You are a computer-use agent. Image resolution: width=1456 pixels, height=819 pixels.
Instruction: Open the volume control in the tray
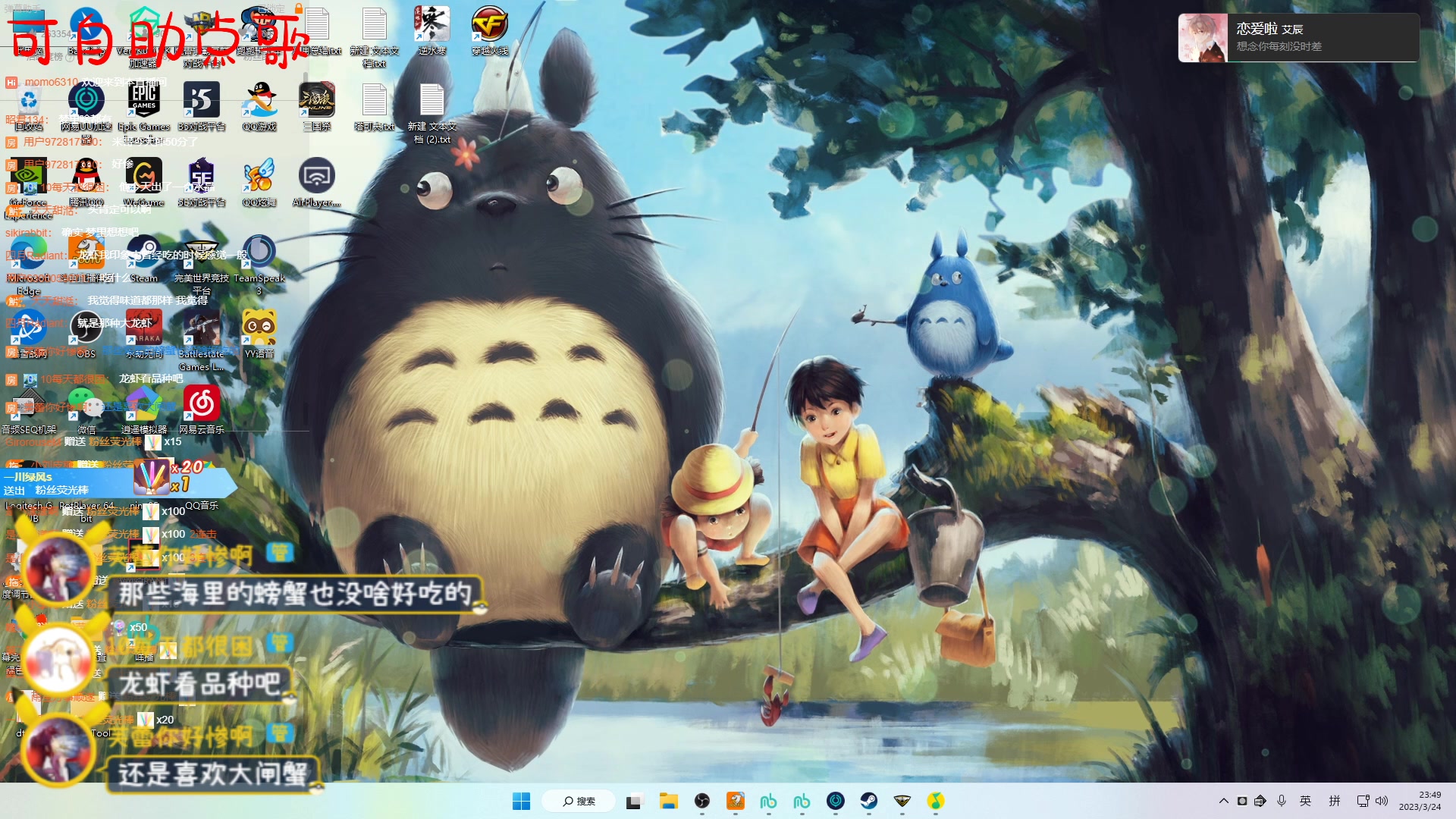(x=1382, y=801)
